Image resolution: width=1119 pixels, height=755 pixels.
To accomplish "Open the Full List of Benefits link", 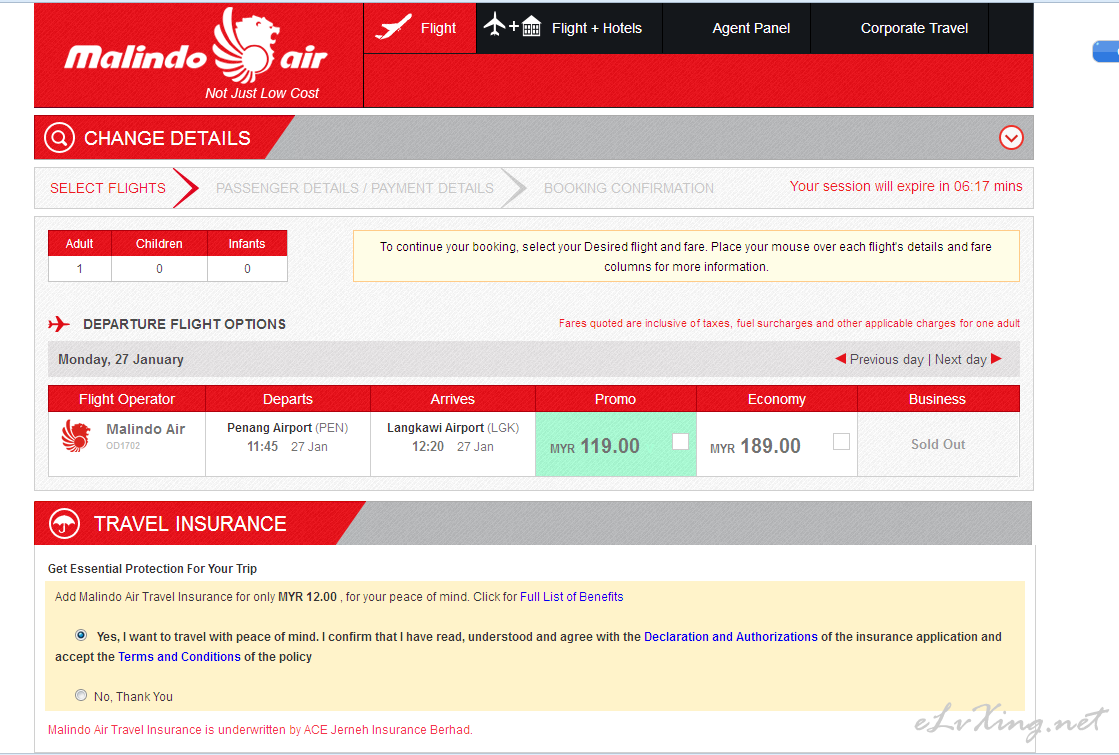I will pos(572,597).
